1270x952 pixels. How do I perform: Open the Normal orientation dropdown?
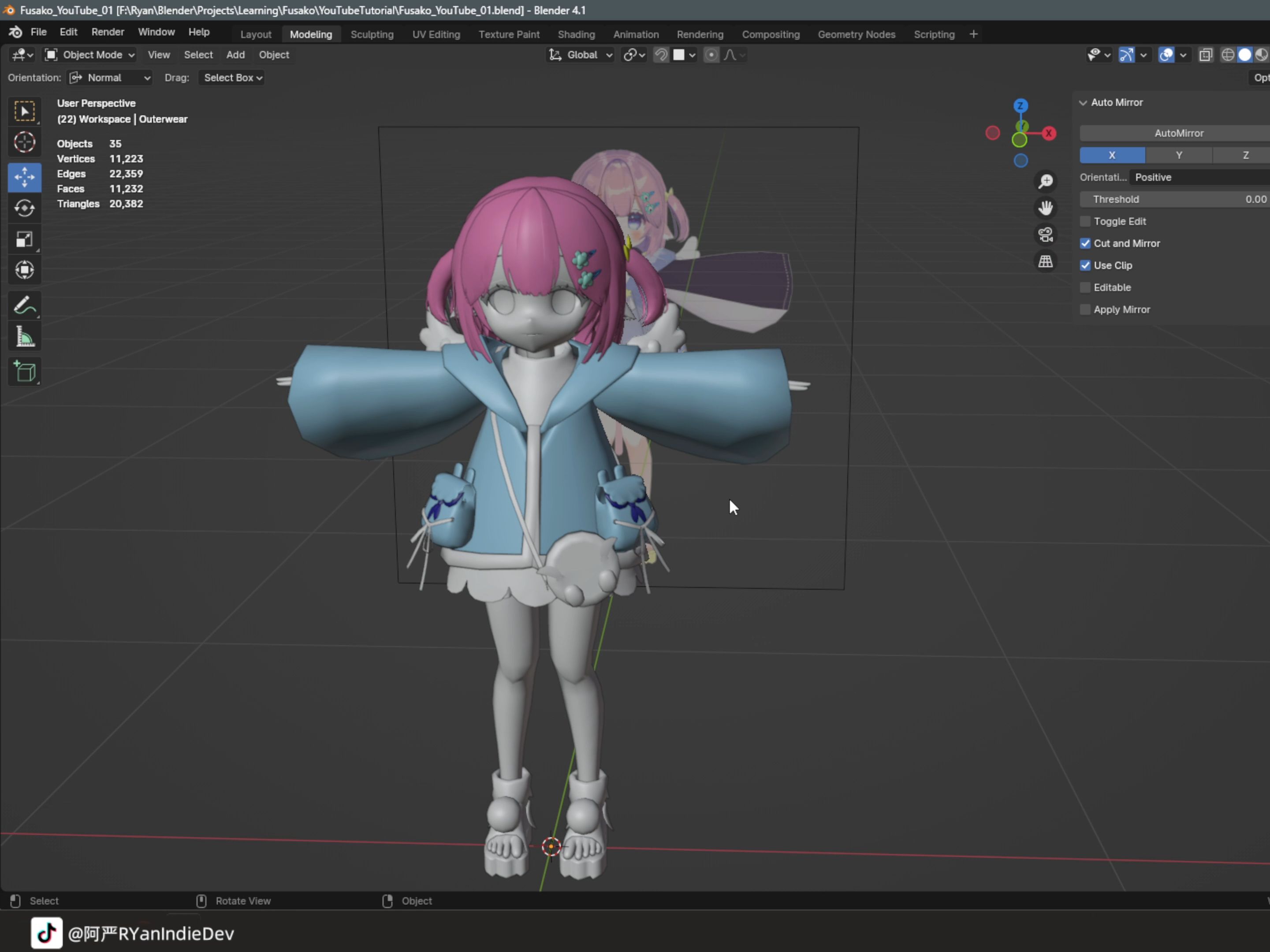tap(110, 78)
